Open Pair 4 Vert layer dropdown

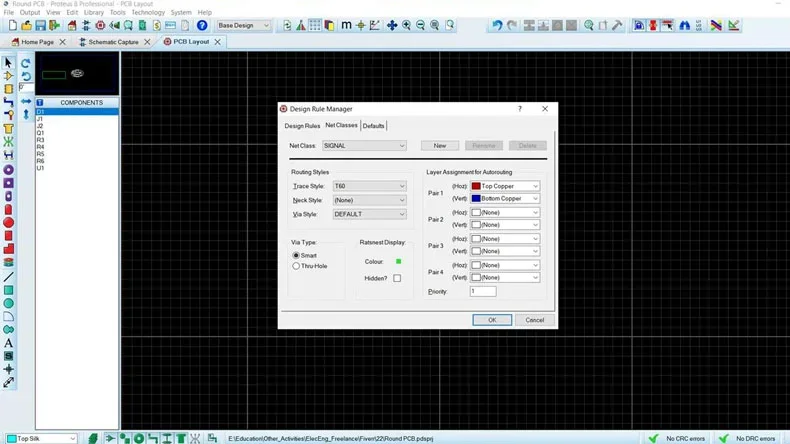(x=505, y=278)
